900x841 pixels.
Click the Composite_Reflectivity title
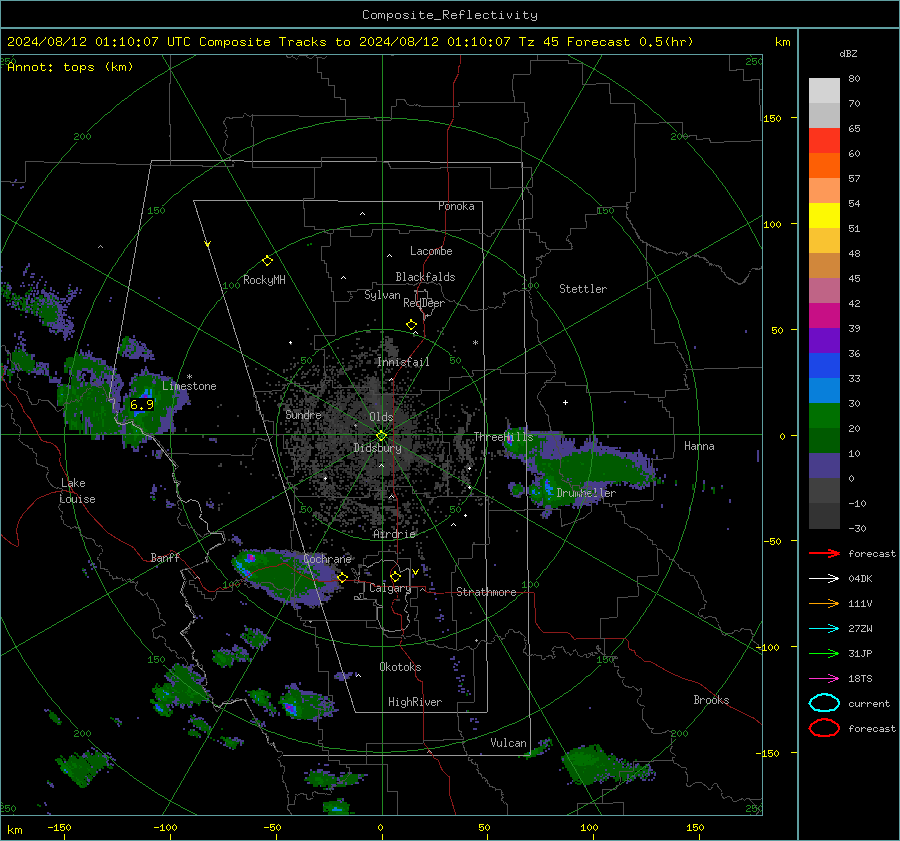(x=449, y=15)
